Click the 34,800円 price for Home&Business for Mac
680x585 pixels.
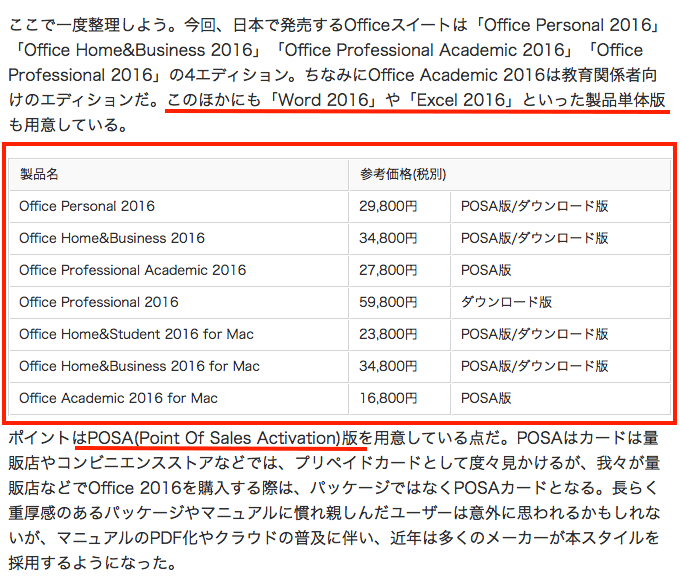[400, 366]
